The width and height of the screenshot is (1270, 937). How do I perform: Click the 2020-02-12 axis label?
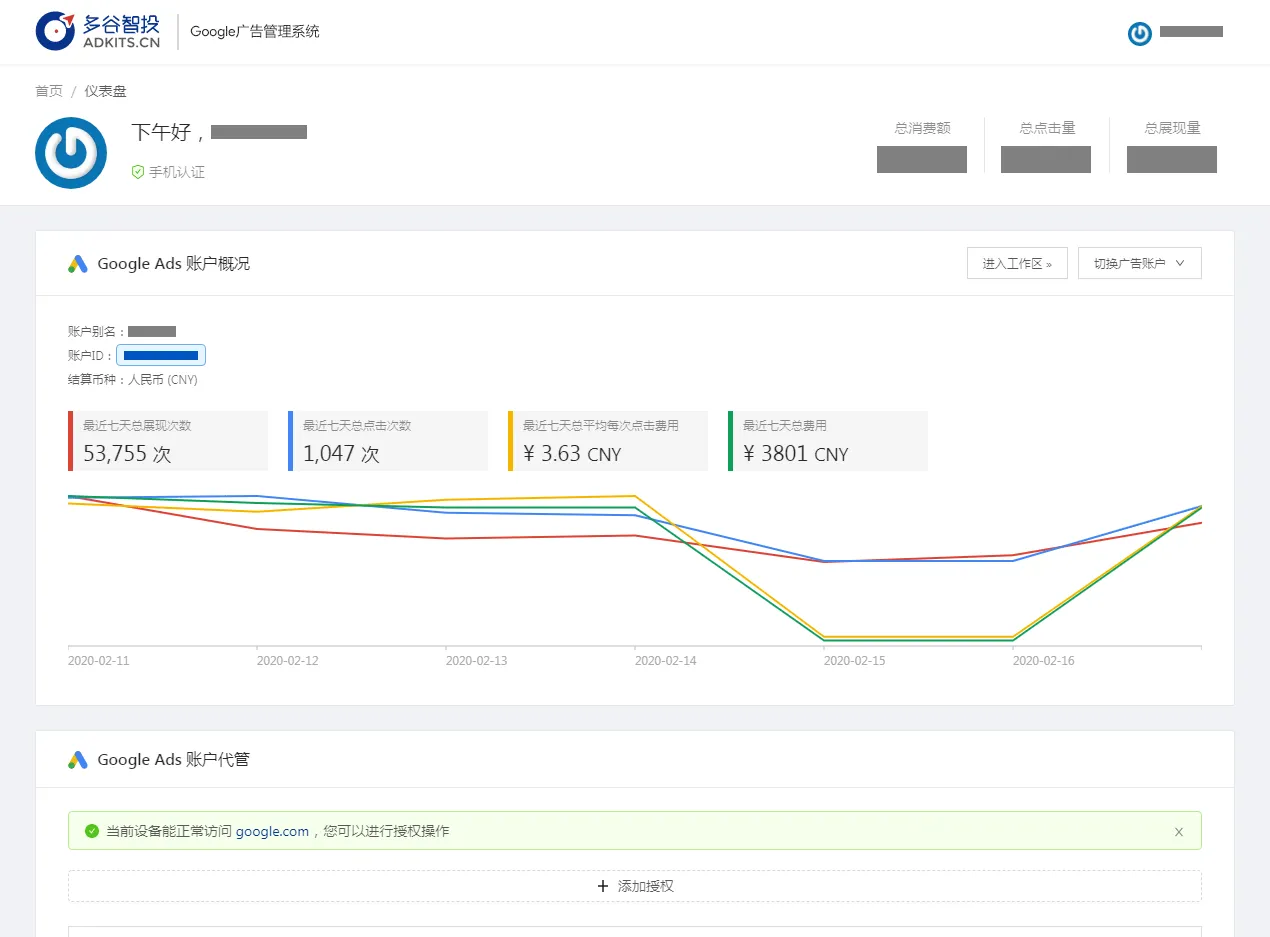tap(288, 661)
